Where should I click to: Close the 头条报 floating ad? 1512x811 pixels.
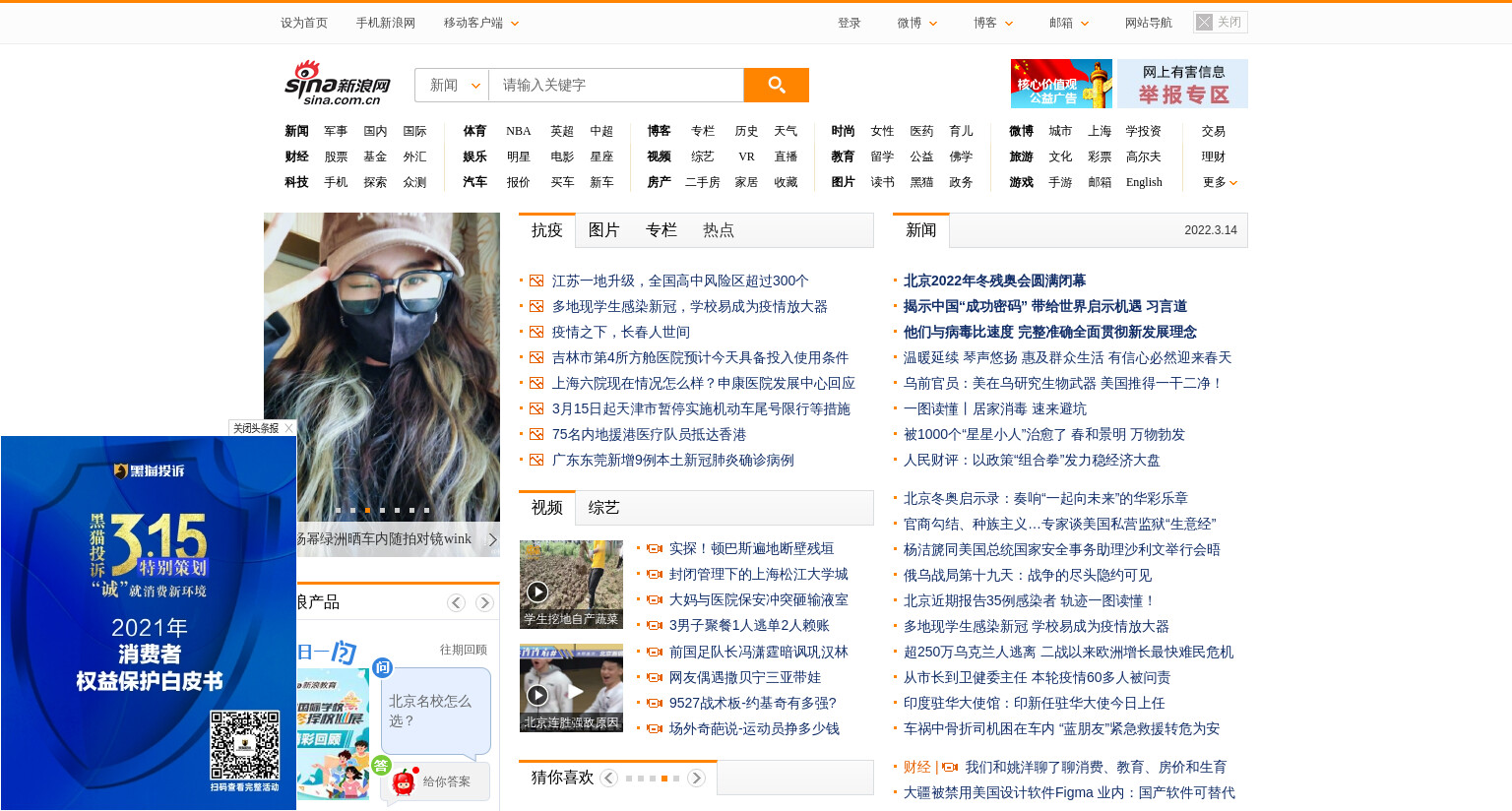(263, 428)
